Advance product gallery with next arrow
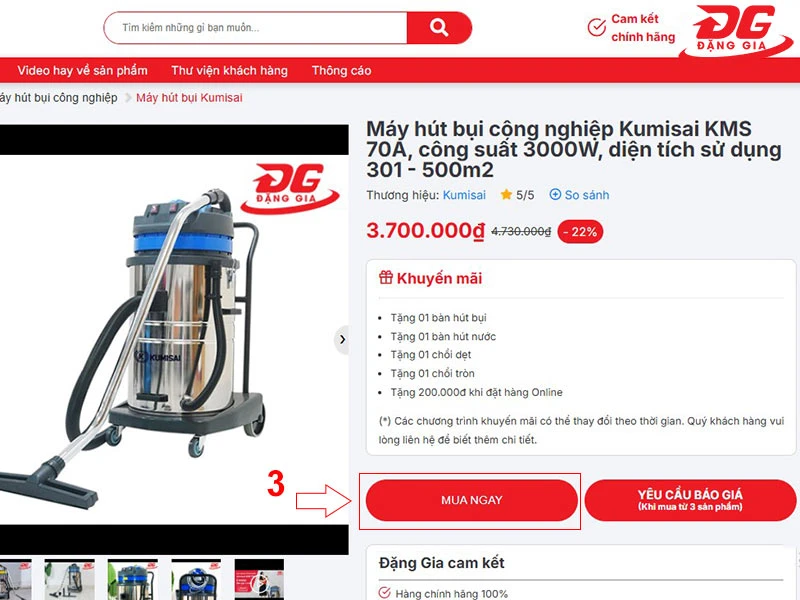This screenshot has height=600, width=800. [342, 339]
